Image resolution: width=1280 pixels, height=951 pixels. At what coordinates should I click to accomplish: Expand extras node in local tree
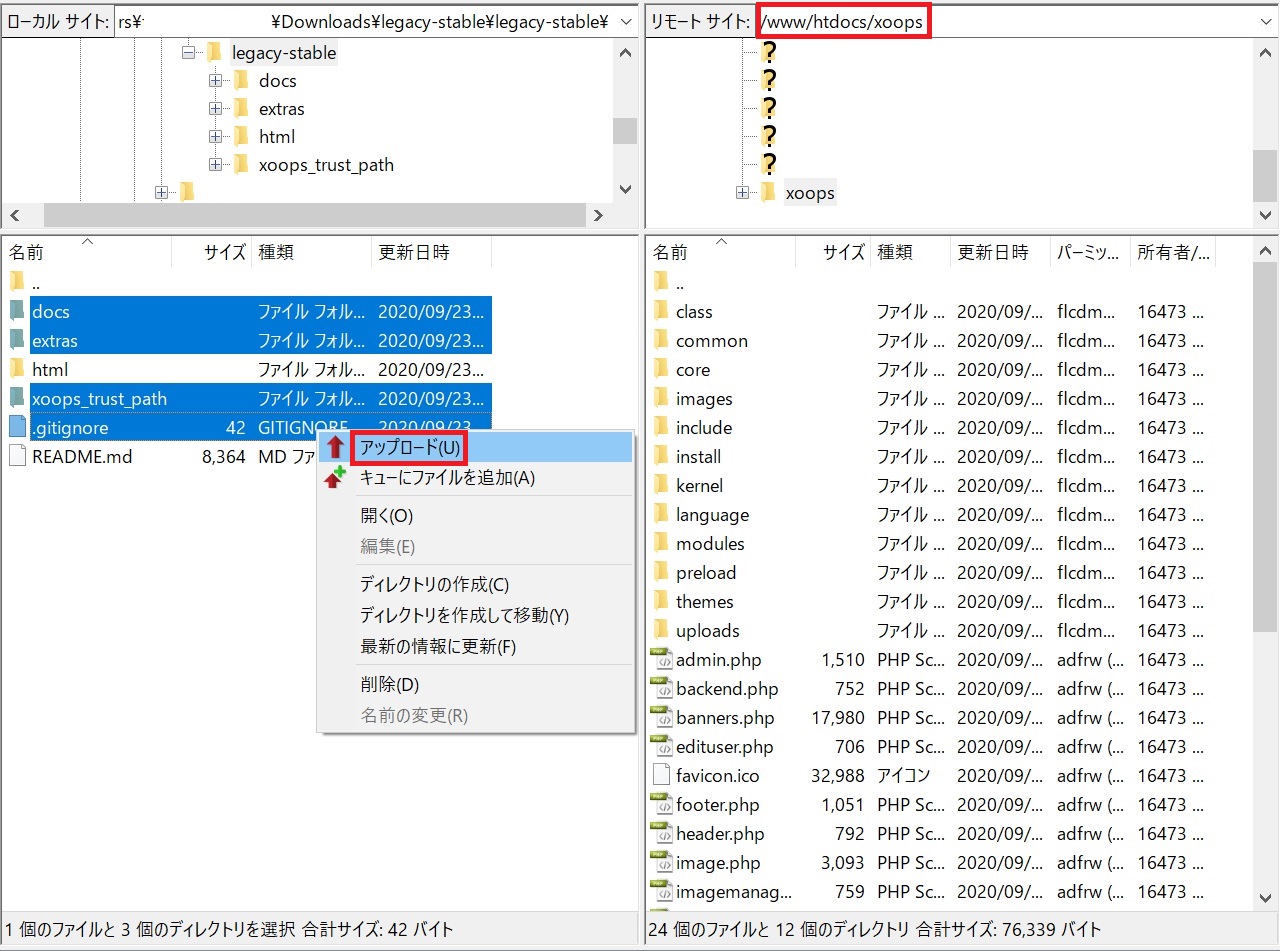(x=215, y=109)
